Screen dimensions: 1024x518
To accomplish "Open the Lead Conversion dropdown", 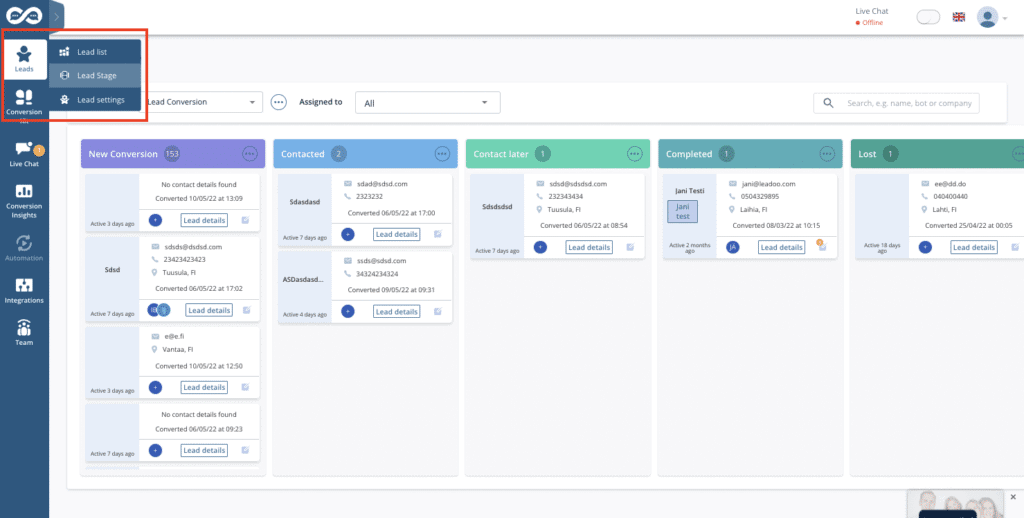I will pos(203,102).
